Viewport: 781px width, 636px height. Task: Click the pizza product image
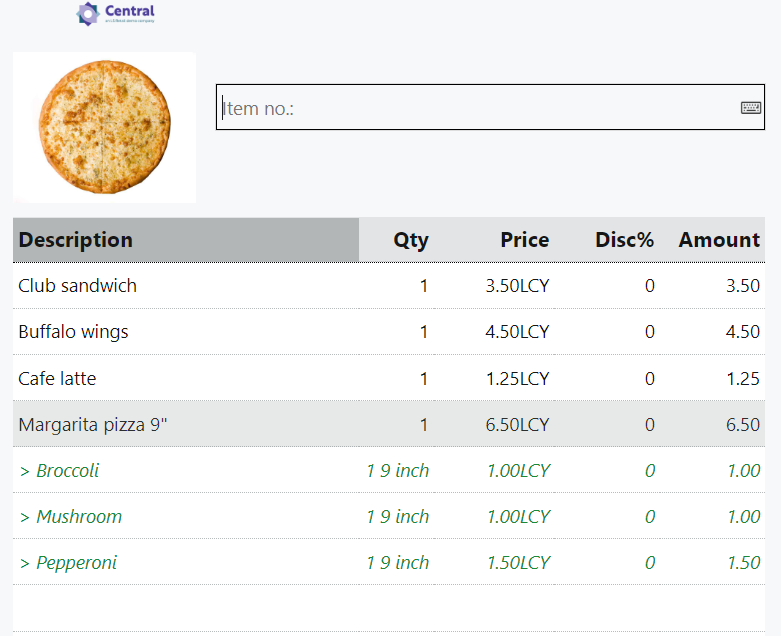pos(104,127)
